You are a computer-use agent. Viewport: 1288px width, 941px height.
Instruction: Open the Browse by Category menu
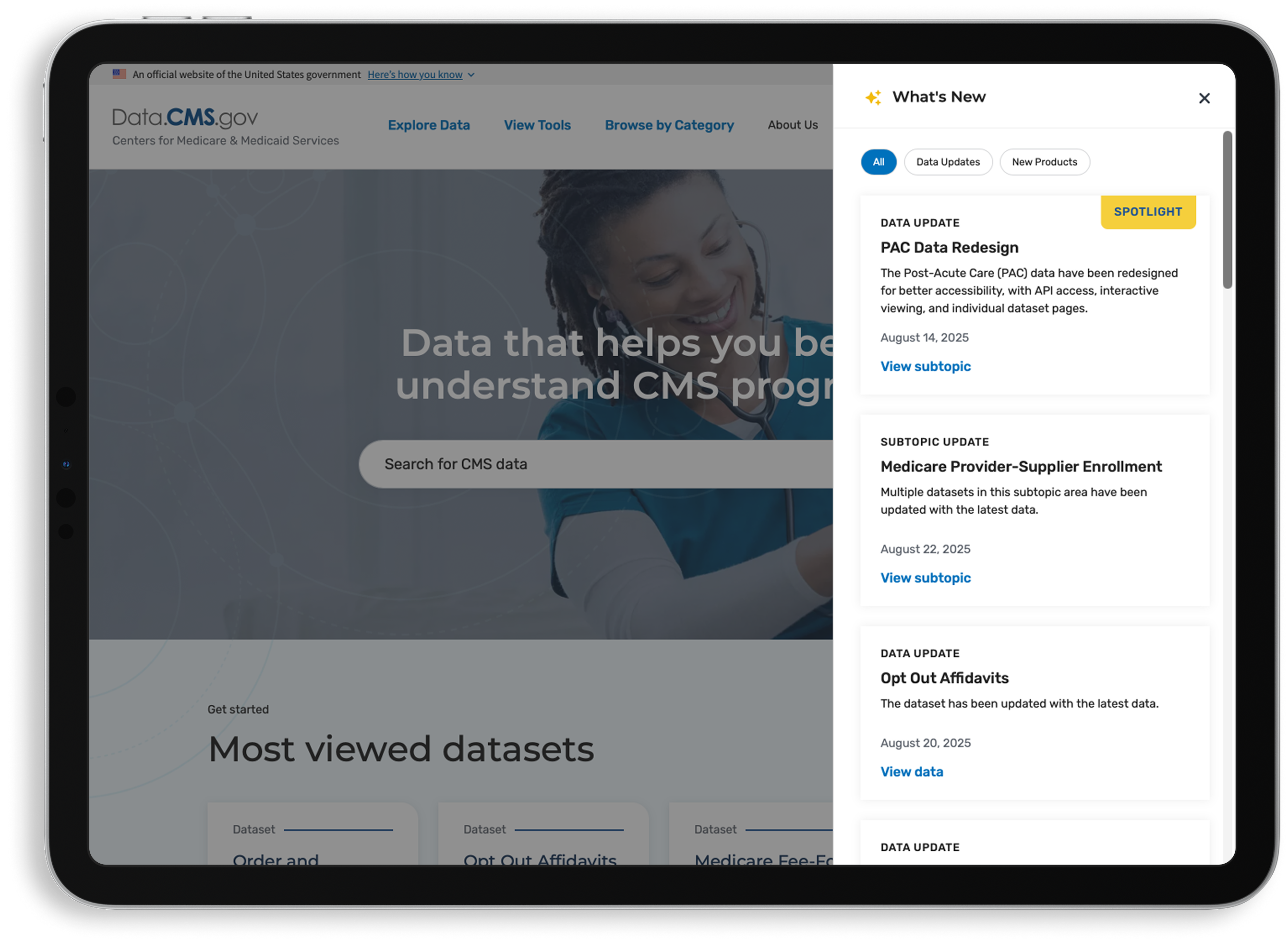669,125
